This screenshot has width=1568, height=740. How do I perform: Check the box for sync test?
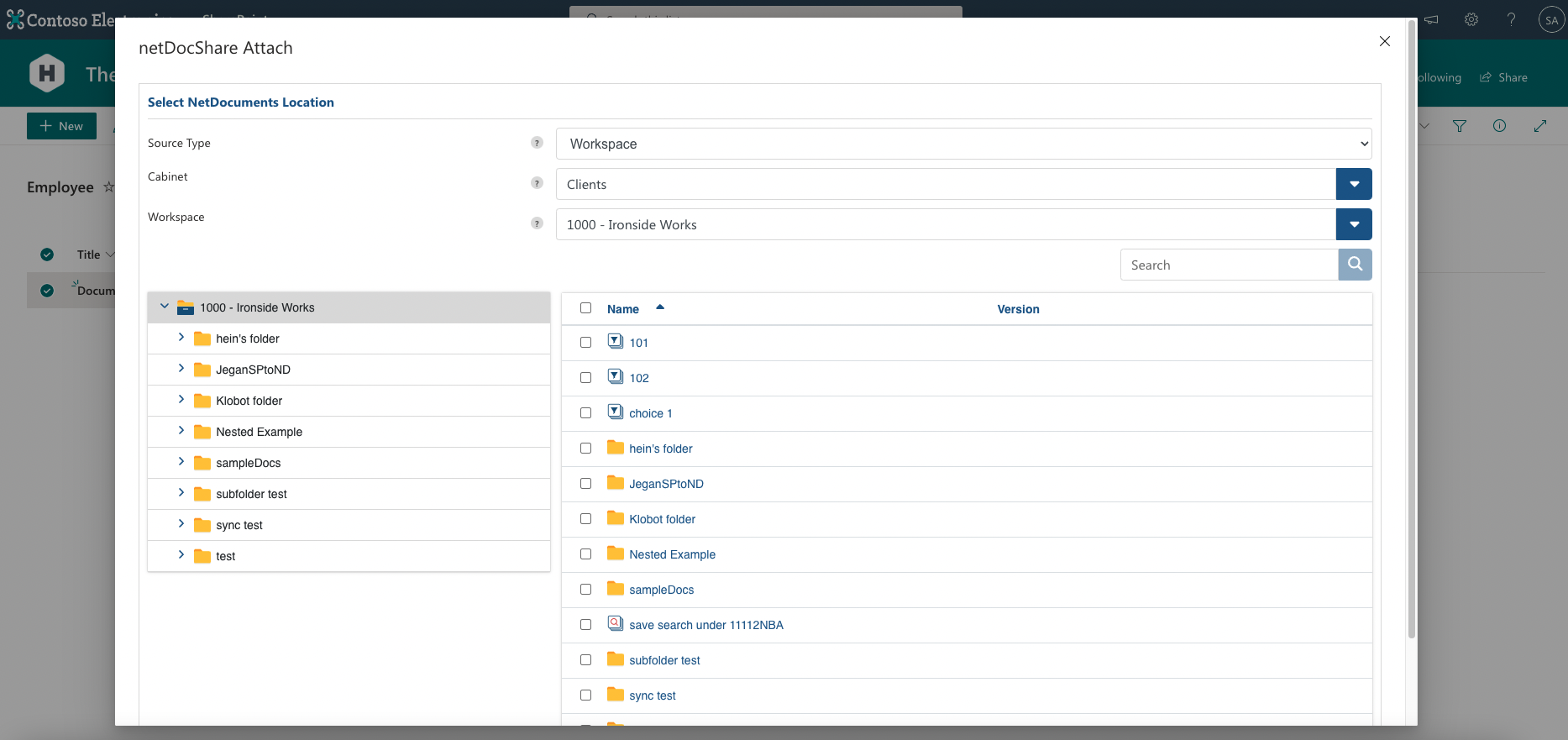coord(585,695)
